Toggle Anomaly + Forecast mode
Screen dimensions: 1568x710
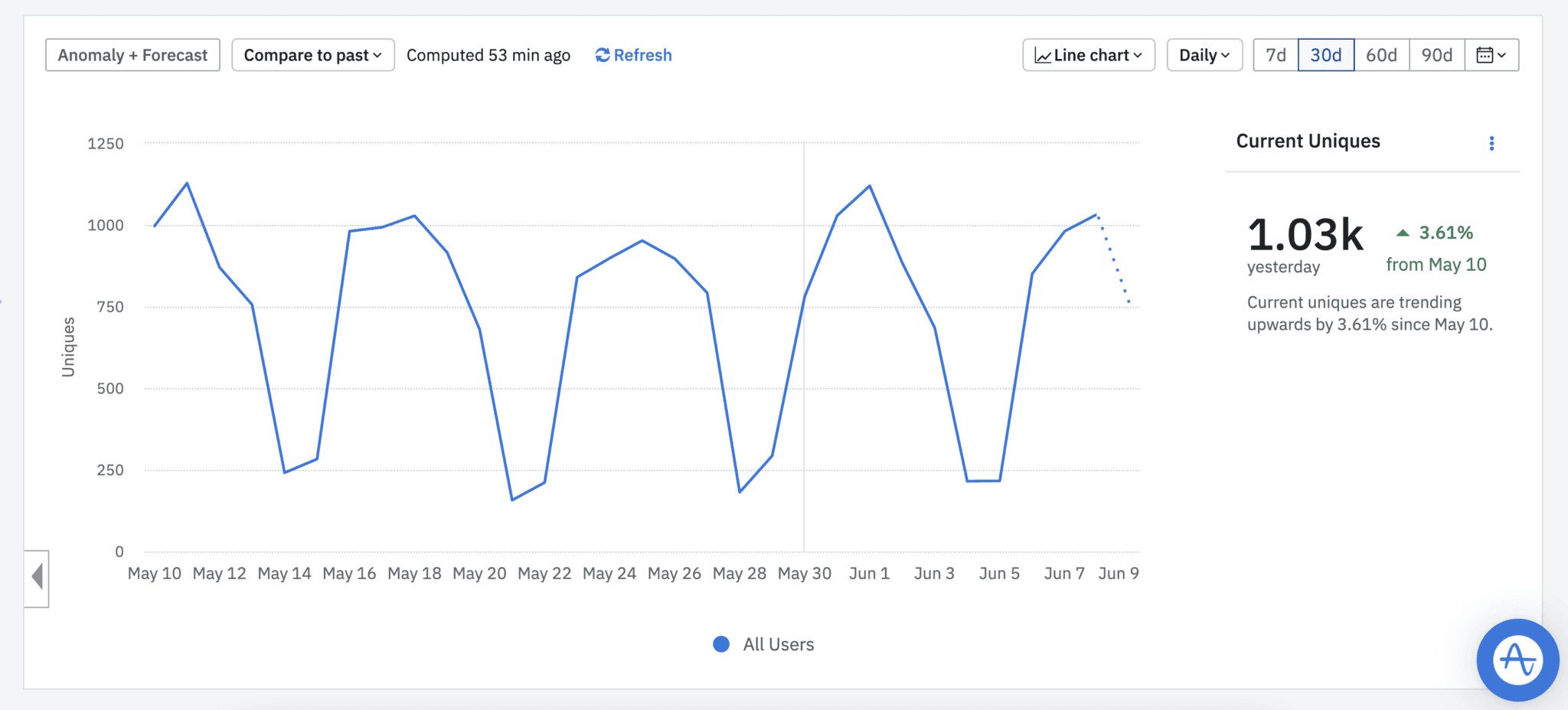point(132,55)
